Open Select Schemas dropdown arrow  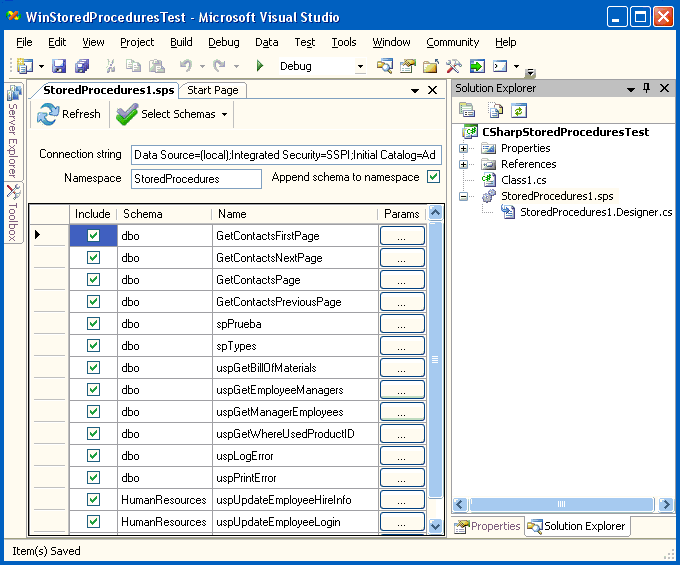click(x=224, y=114)
